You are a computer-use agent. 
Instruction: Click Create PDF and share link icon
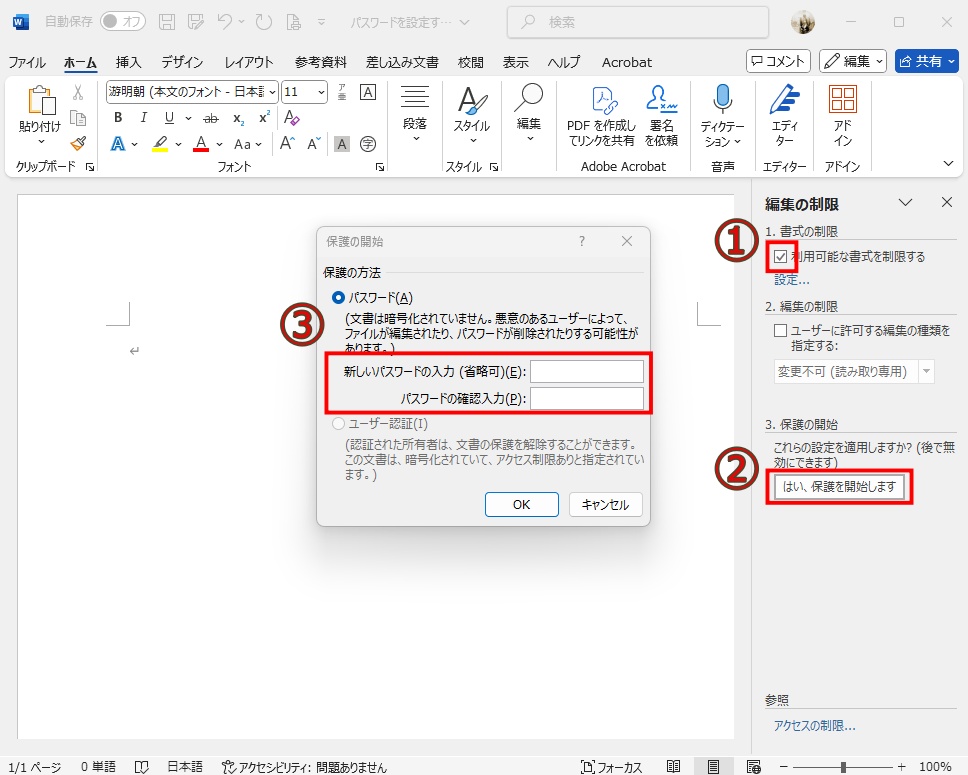pos(601,100)
